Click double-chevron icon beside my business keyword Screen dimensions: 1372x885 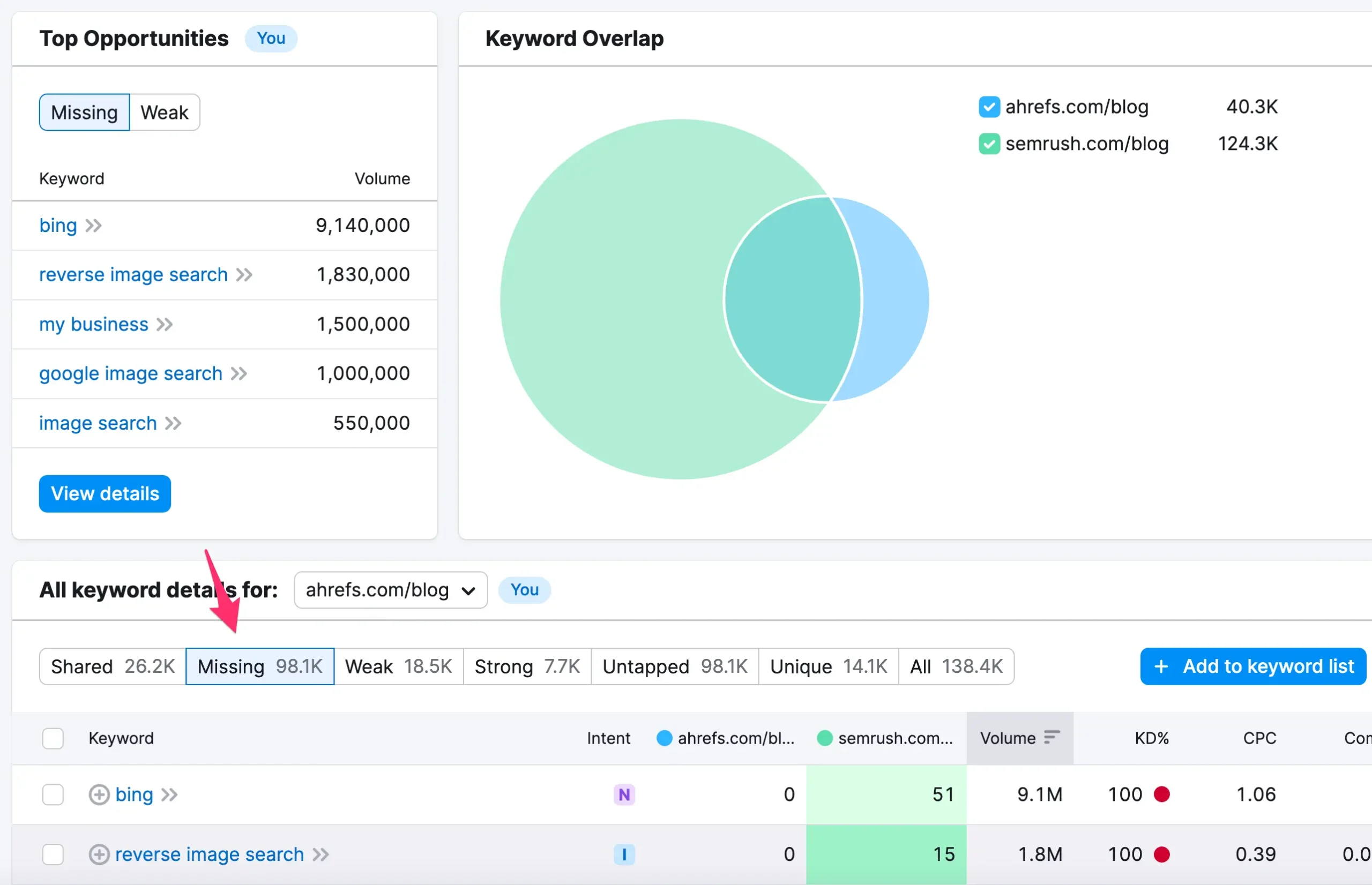click(165, 325)
